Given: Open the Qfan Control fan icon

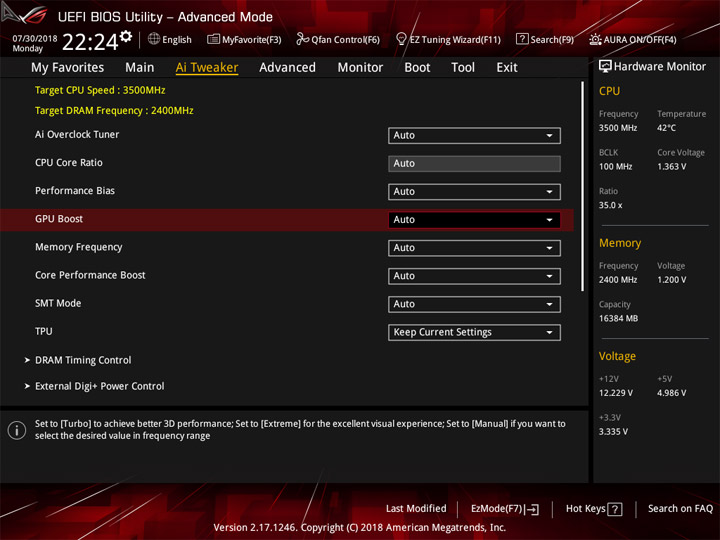Looking at the screenshot, I should pyautogui.click(x=302, y=39).
